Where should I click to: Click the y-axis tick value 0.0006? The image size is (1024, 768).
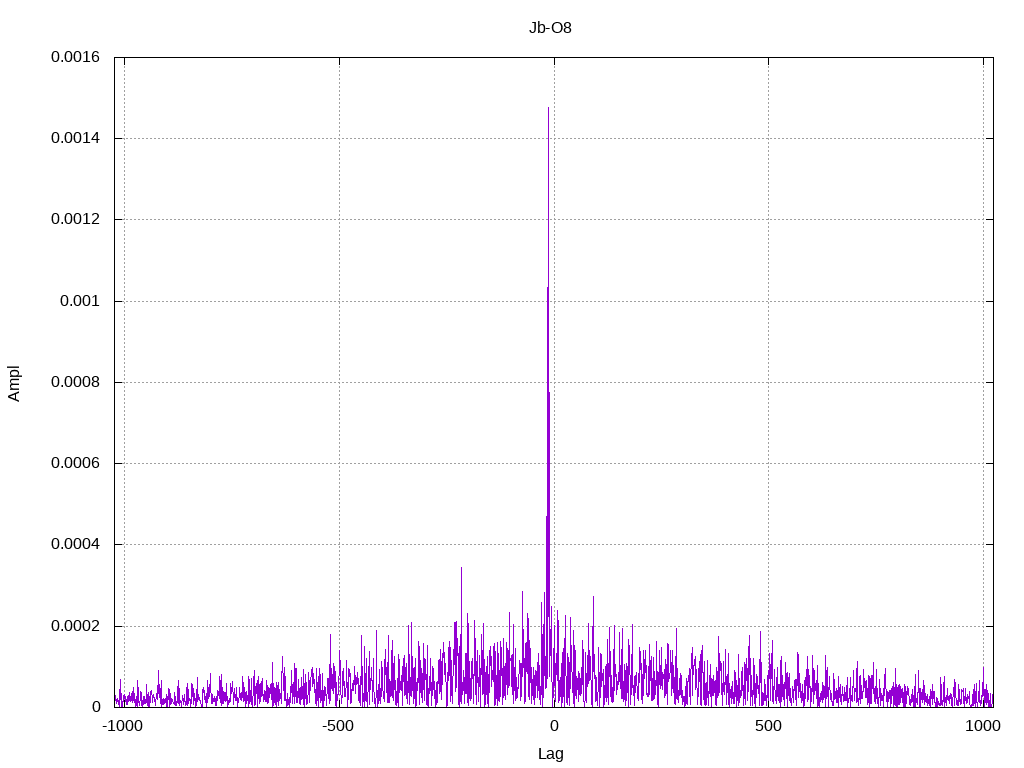(x=75, y=463)
